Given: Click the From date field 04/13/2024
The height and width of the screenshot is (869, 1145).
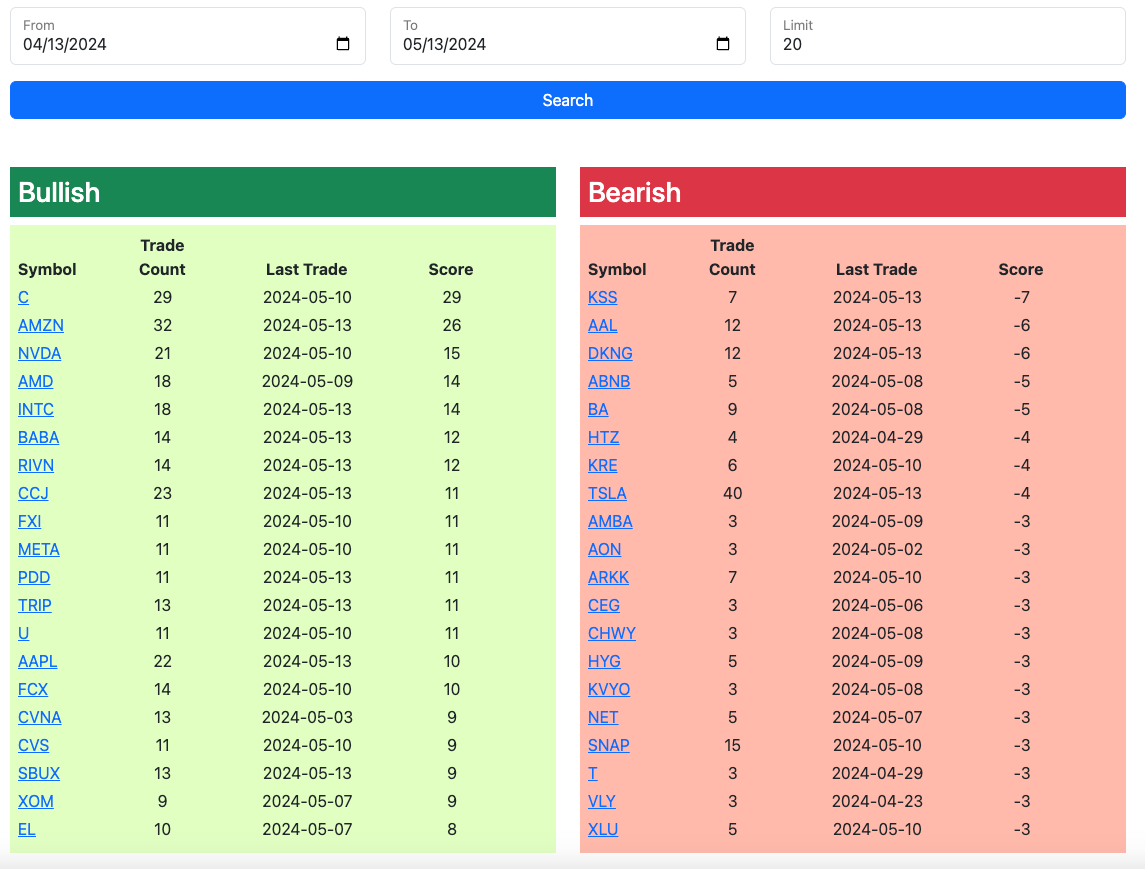Looking at the screenshot, I should [188, 37].
